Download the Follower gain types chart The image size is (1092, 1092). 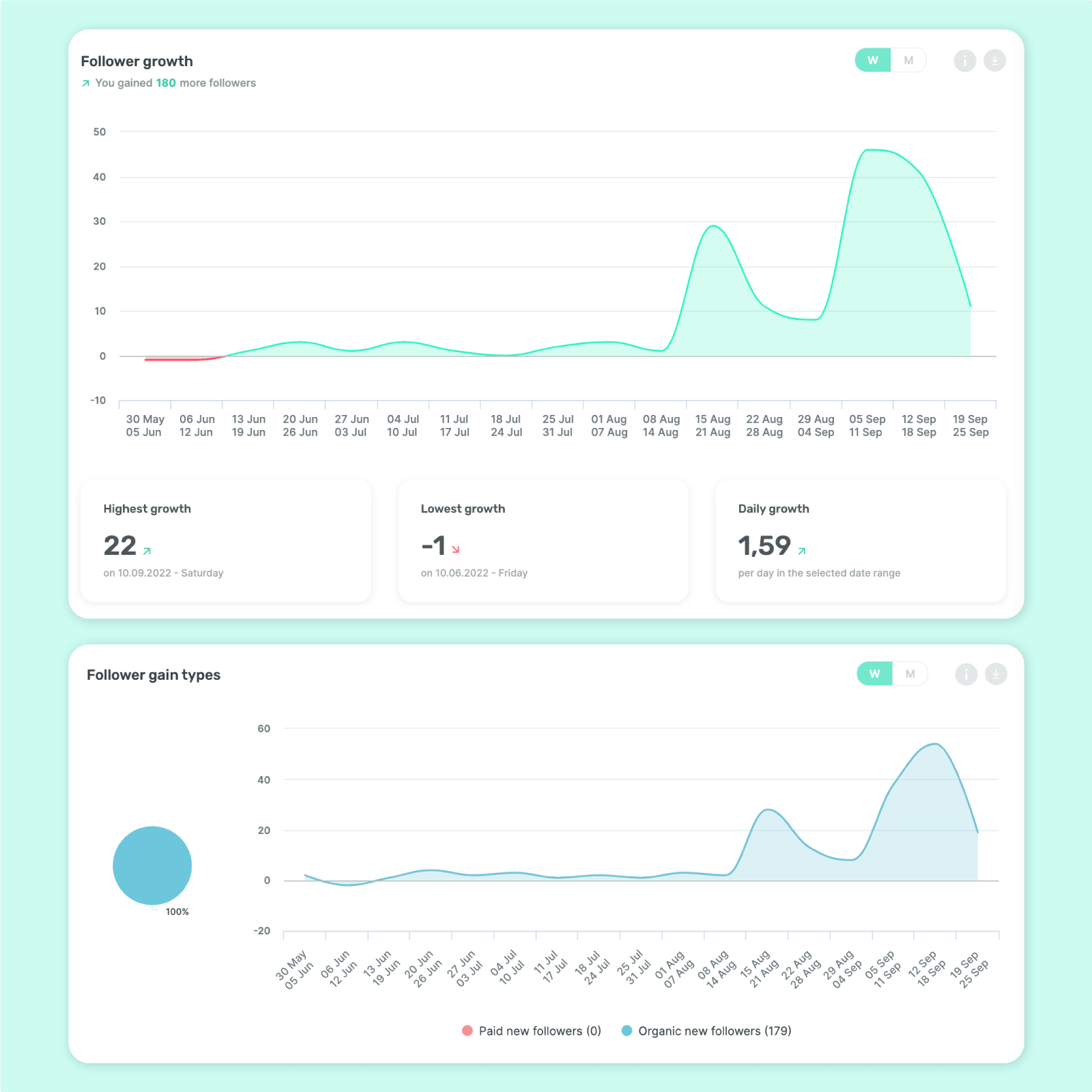[996, 674]
